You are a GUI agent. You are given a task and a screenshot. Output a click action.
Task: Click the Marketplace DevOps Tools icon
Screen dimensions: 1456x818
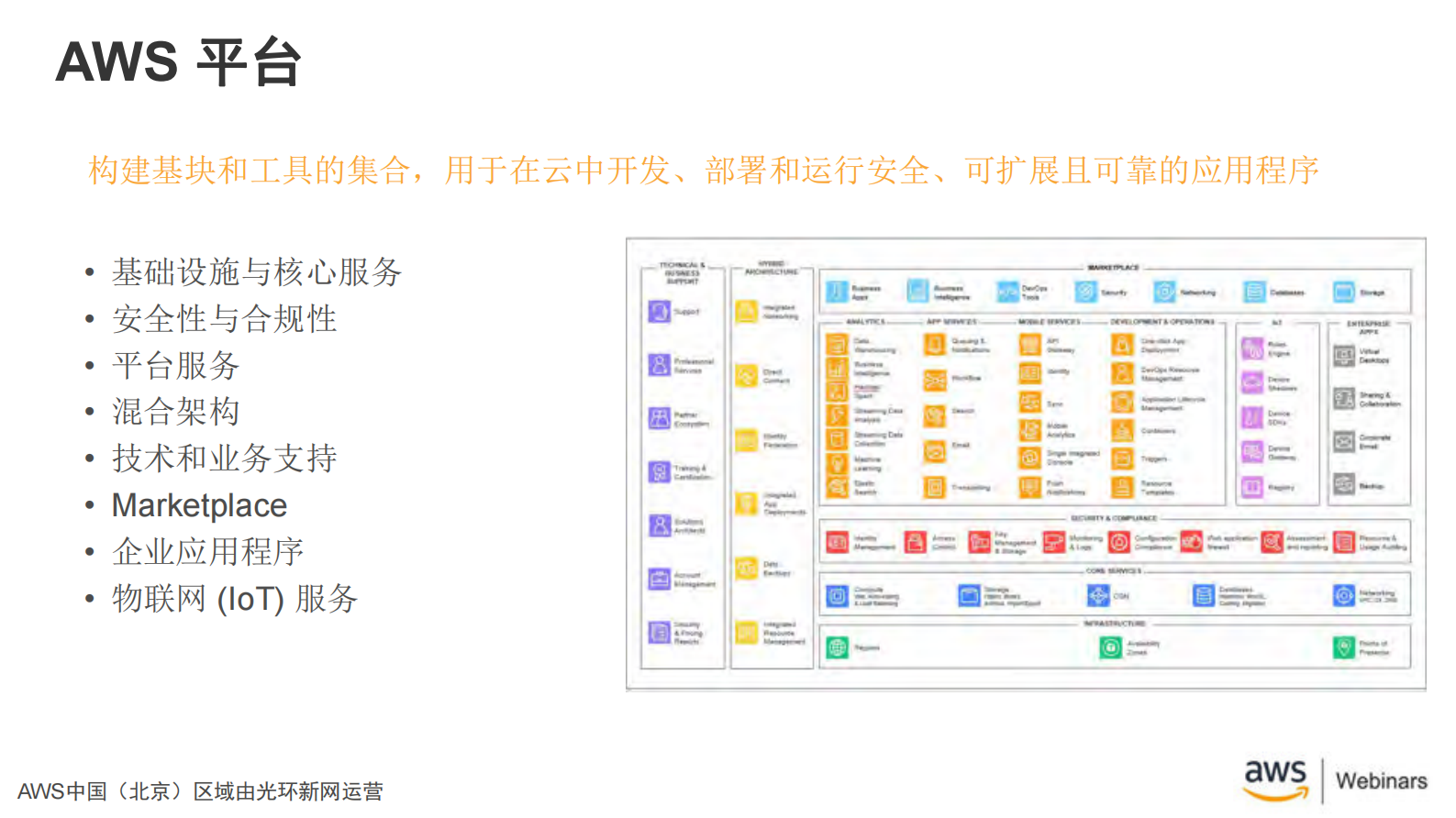click(x=1007, y=292)
